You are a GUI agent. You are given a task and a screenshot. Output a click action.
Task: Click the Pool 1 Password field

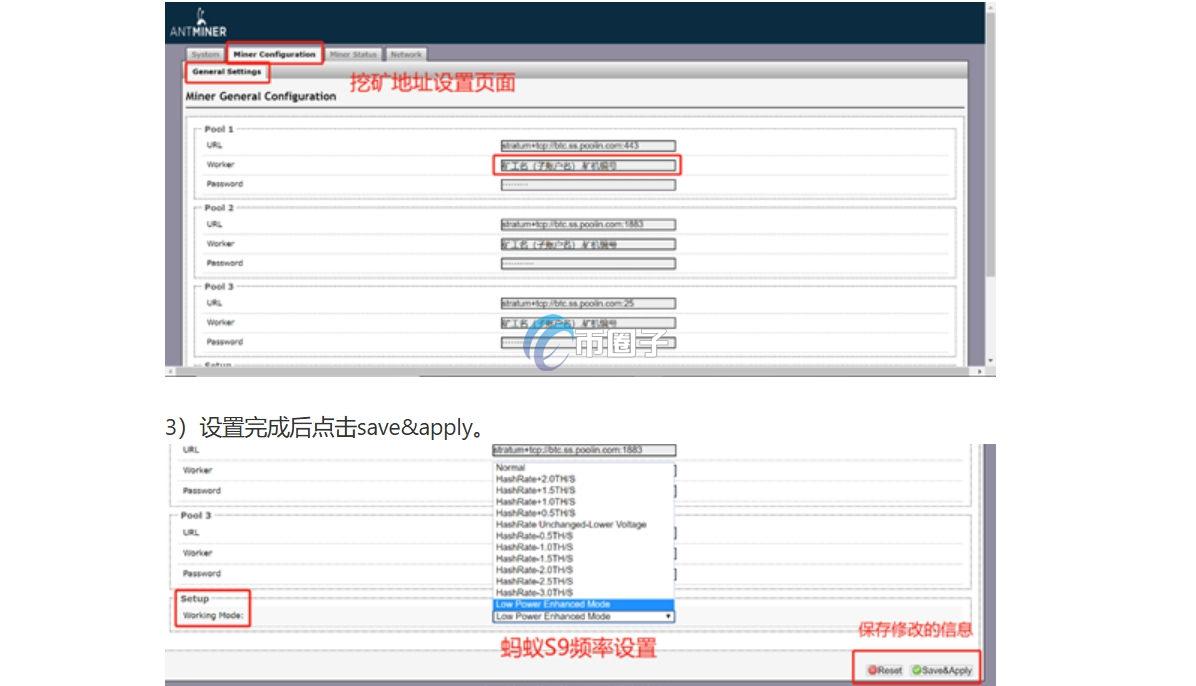click(x=587, y=185)
